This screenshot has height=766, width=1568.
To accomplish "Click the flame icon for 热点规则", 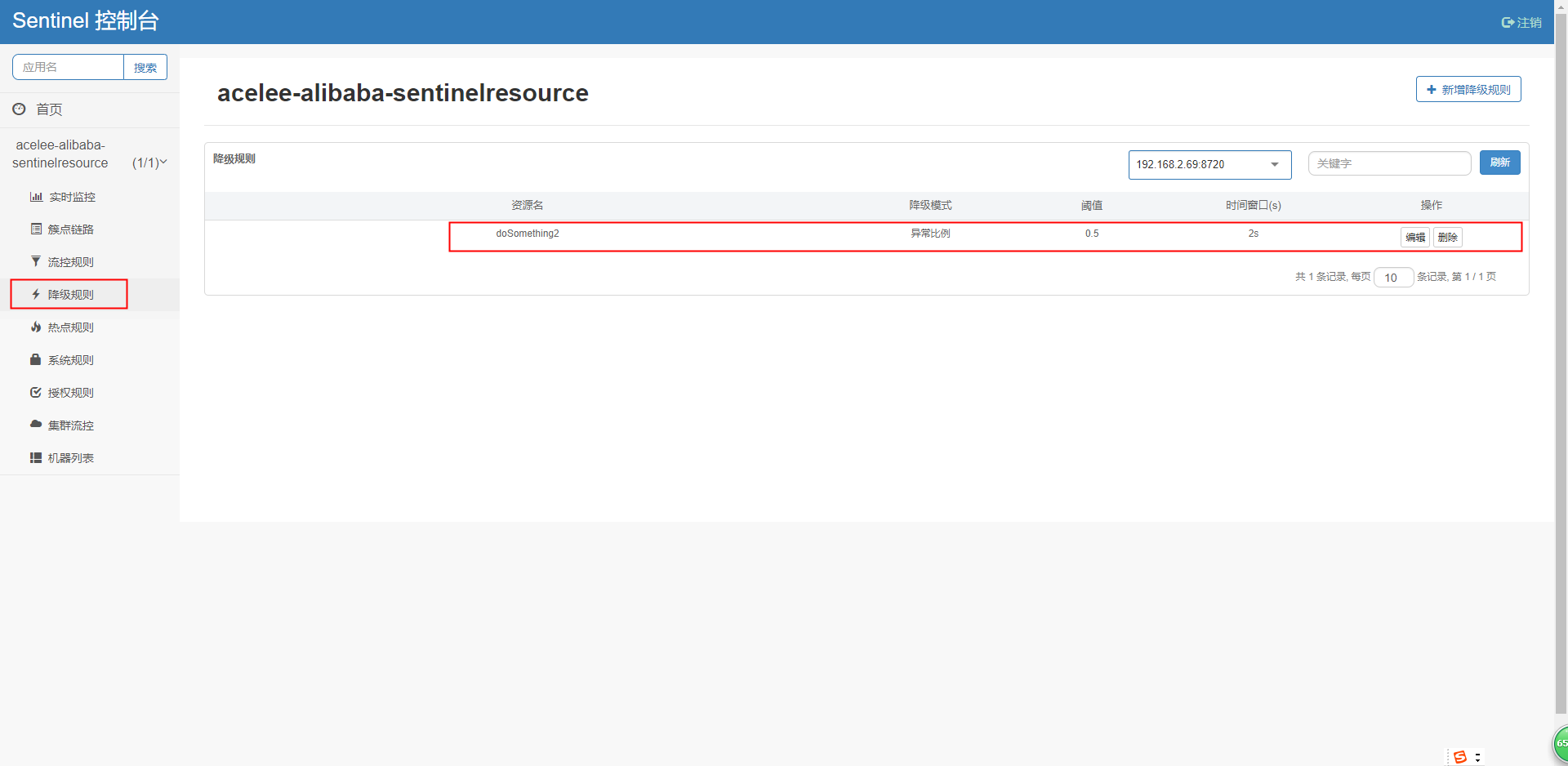I will [36, 327].
